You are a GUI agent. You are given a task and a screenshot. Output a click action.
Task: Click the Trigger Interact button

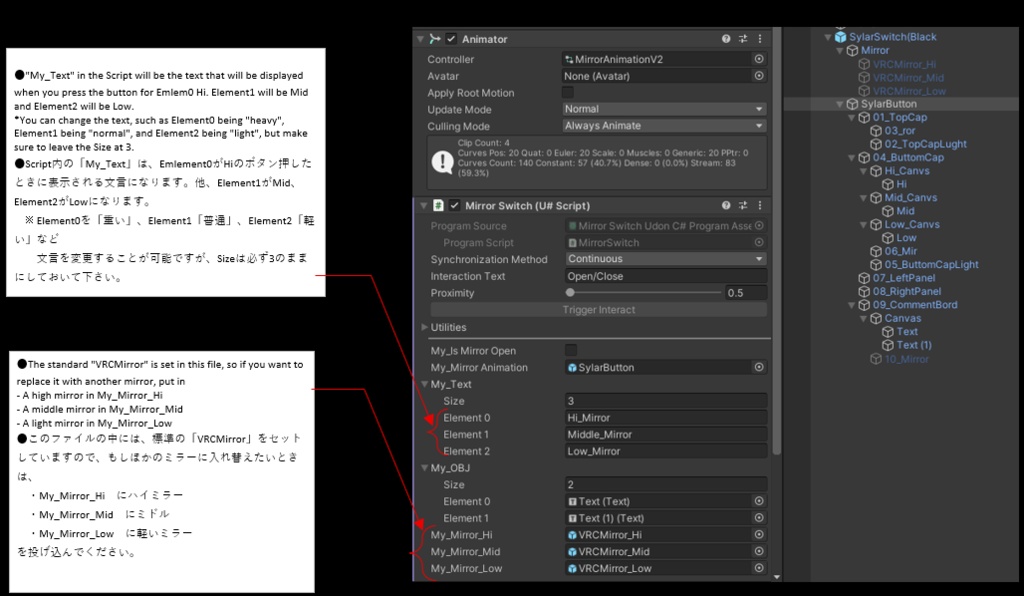click(599, 309)
